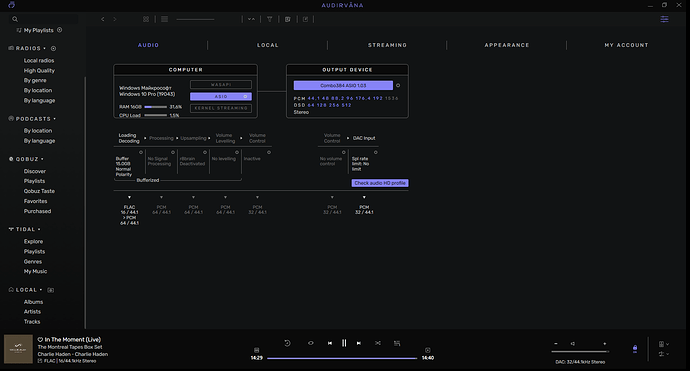Click Check audio HD profile button
This screenshot has height=371, width=690.
point(380,183)
